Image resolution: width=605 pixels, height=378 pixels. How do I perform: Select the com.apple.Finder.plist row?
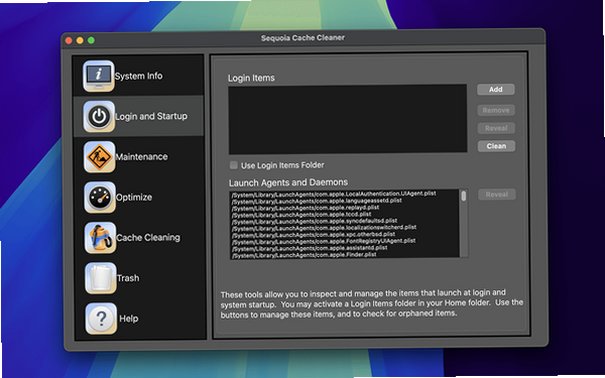pyautogui.click(x=344, y=255)
